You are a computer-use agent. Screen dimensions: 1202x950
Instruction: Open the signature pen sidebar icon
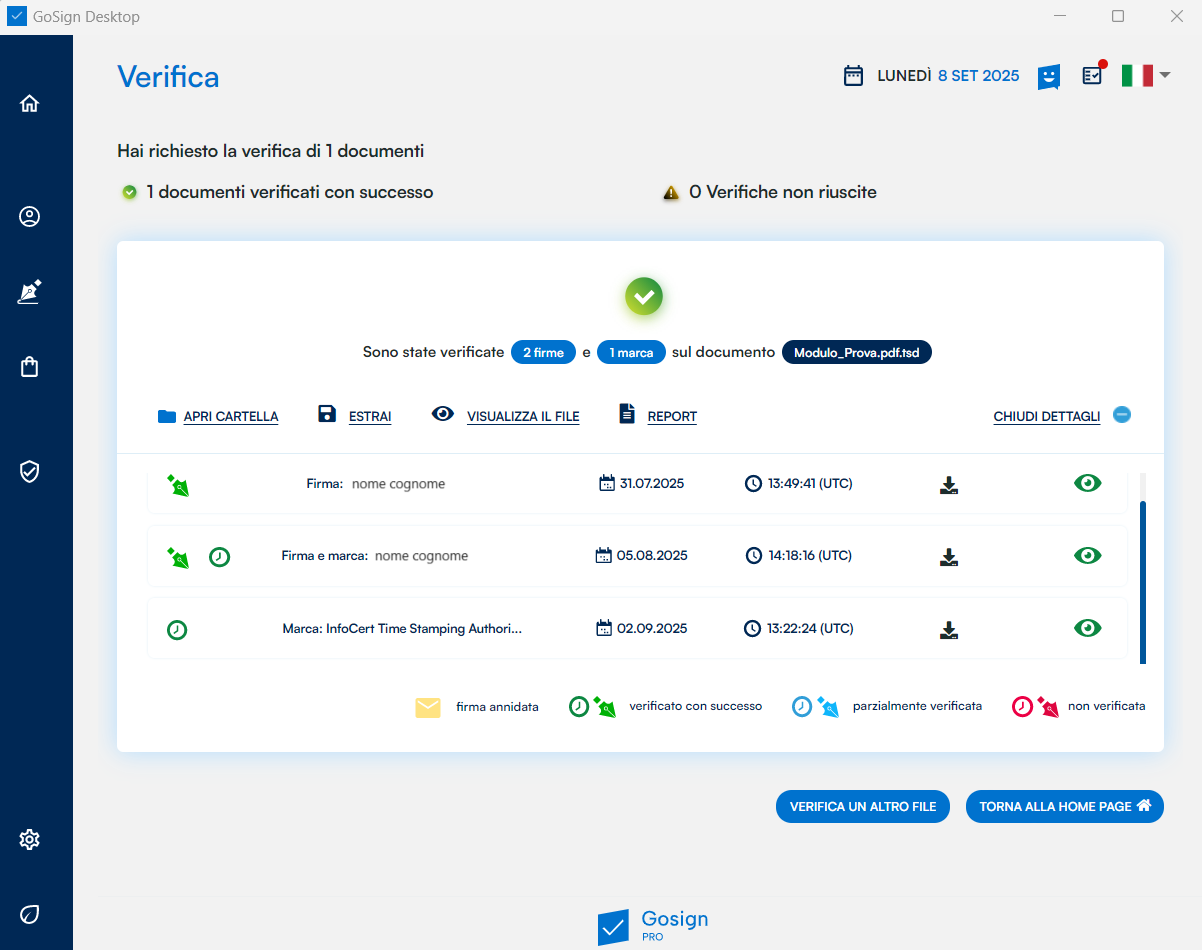[x=30, y=292]
